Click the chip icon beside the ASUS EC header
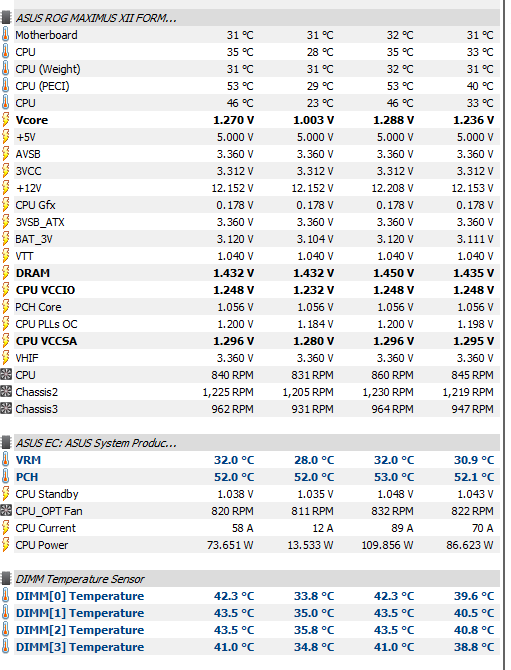This screenshot has height=670, width=511. (6, 443)
